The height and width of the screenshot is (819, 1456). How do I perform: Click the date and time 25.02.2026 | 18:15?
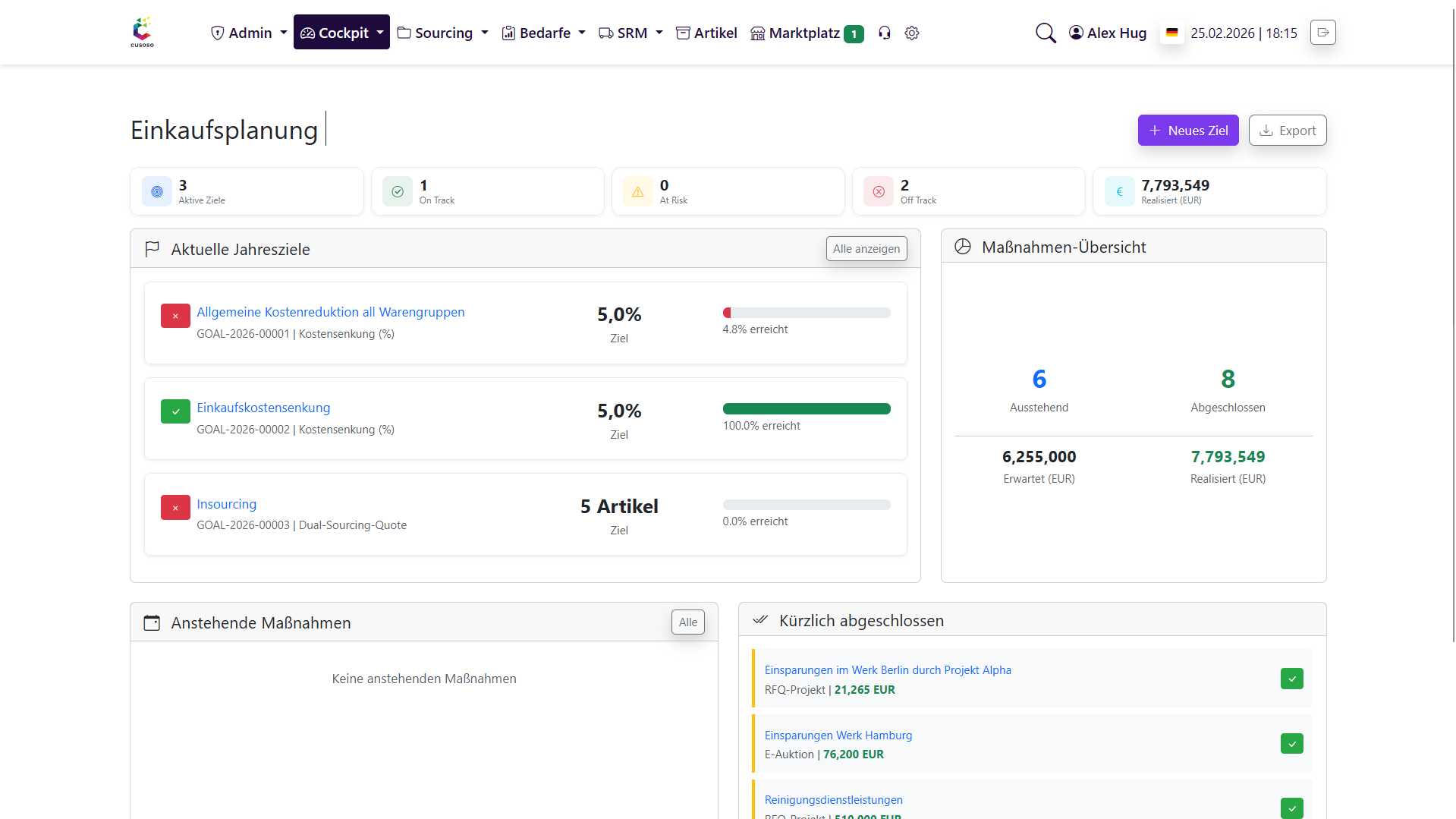click(x=1244, y=33)
